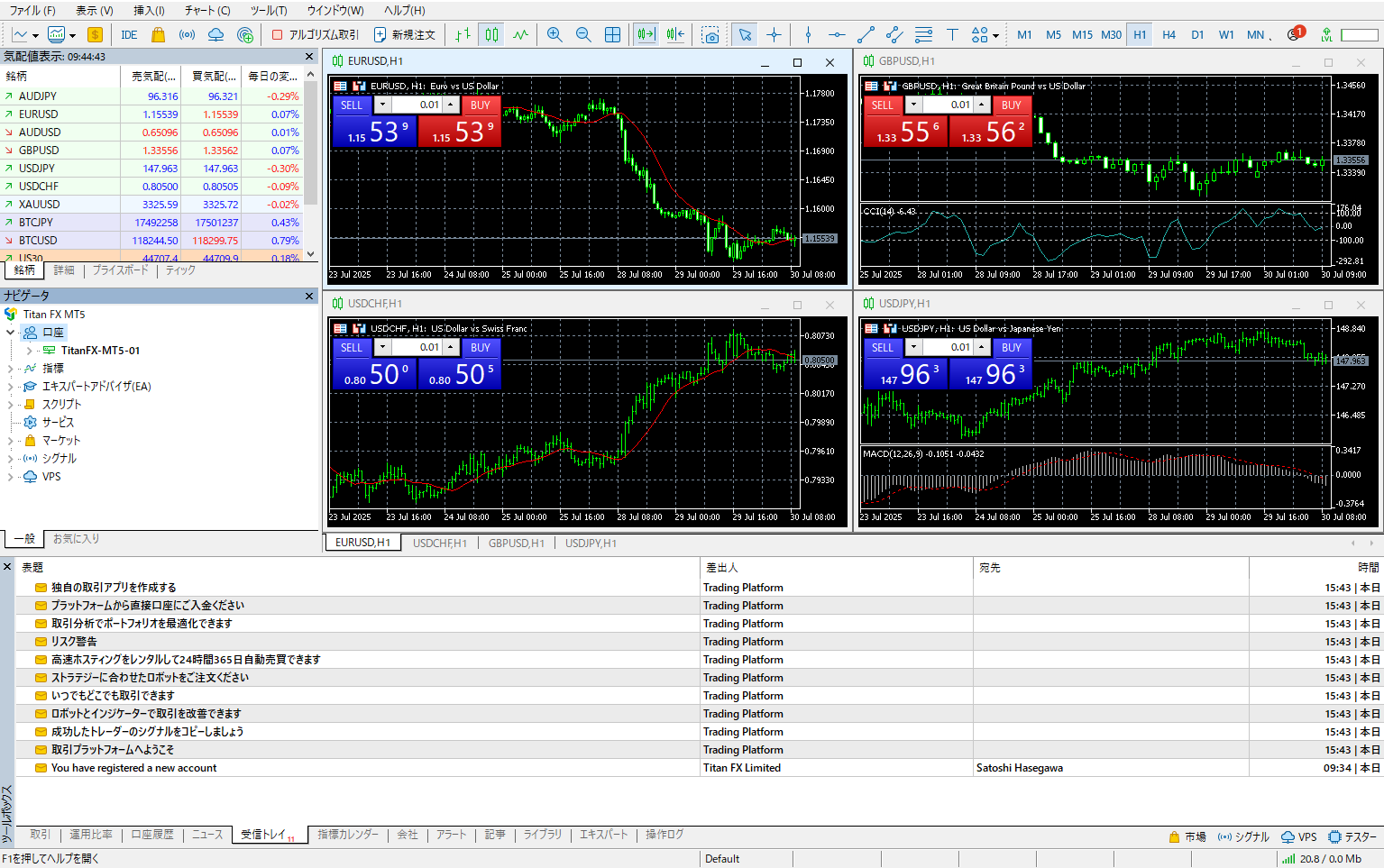1384x868 pixels.
Task: Take a chart screenshot with camera icon
Action: pos(711,35)
